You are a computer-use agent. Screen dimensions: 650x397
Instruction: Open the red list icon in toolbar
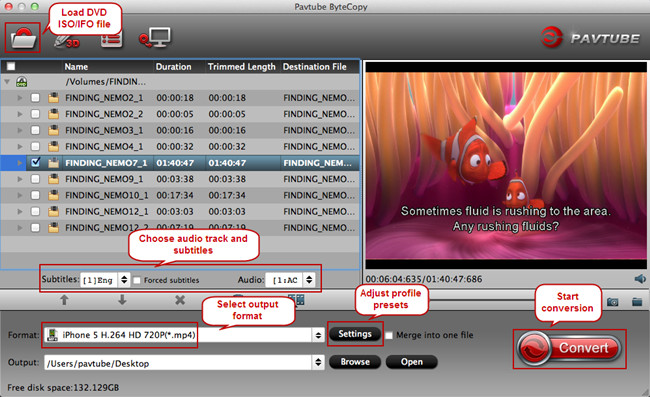(111, 39)
